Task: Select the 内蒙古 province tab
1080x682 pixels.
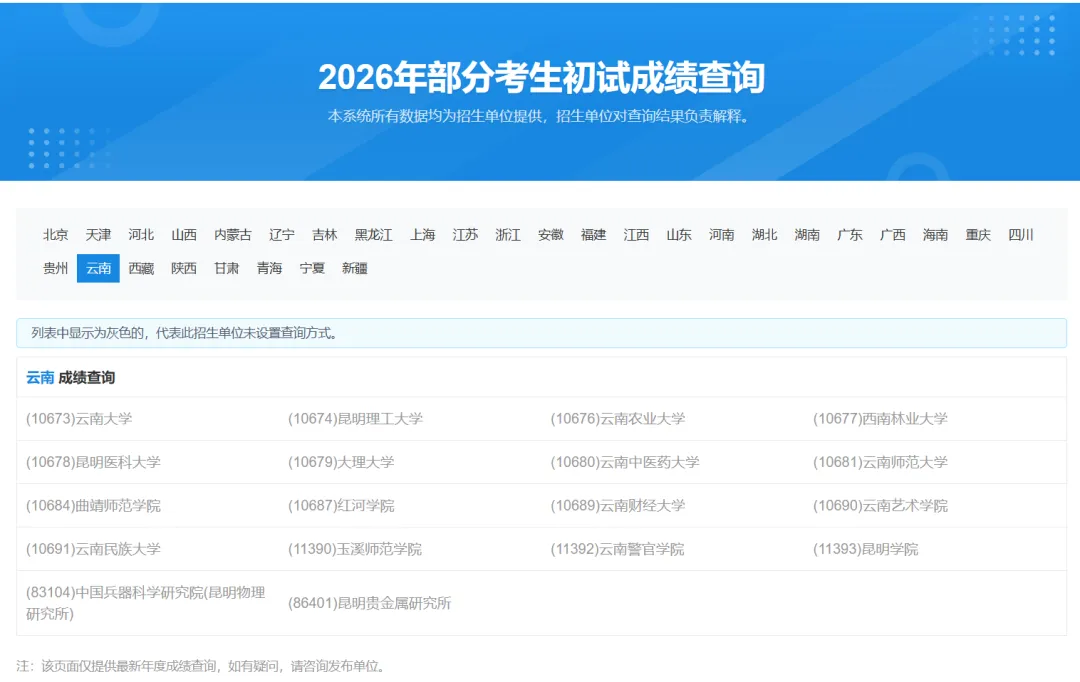Action: pyautogui.click(x=233, y=235)
